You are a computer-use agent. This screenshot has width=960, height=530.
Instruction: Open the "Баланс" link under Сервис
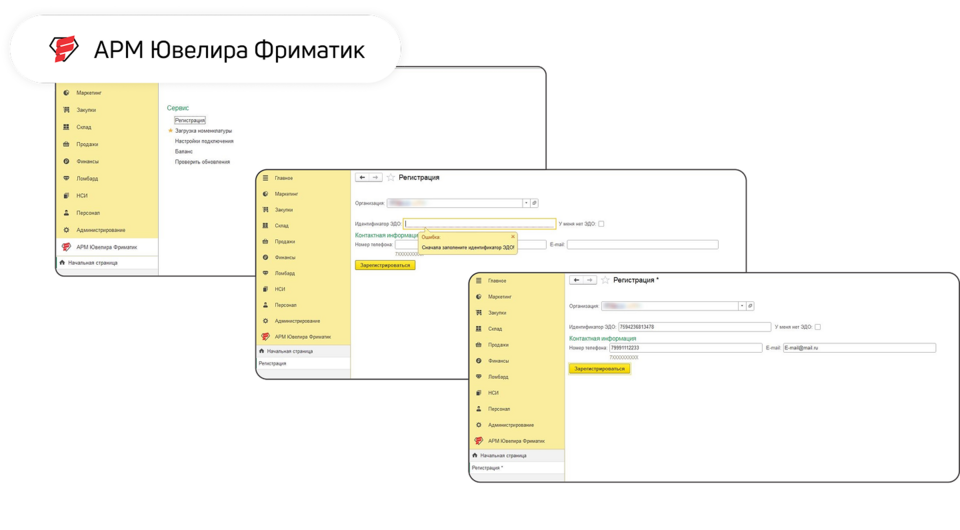coord(184,151)
